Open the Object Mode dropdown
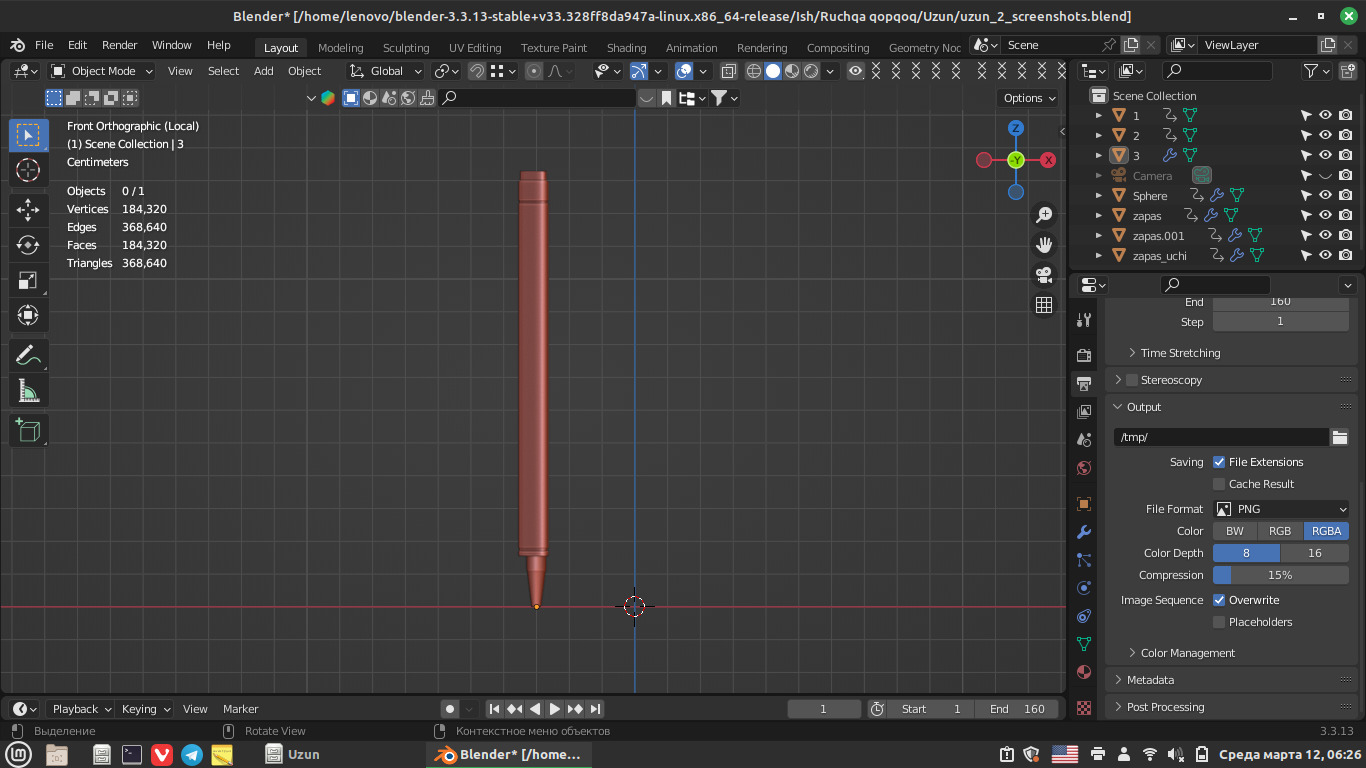 point(102,71)
